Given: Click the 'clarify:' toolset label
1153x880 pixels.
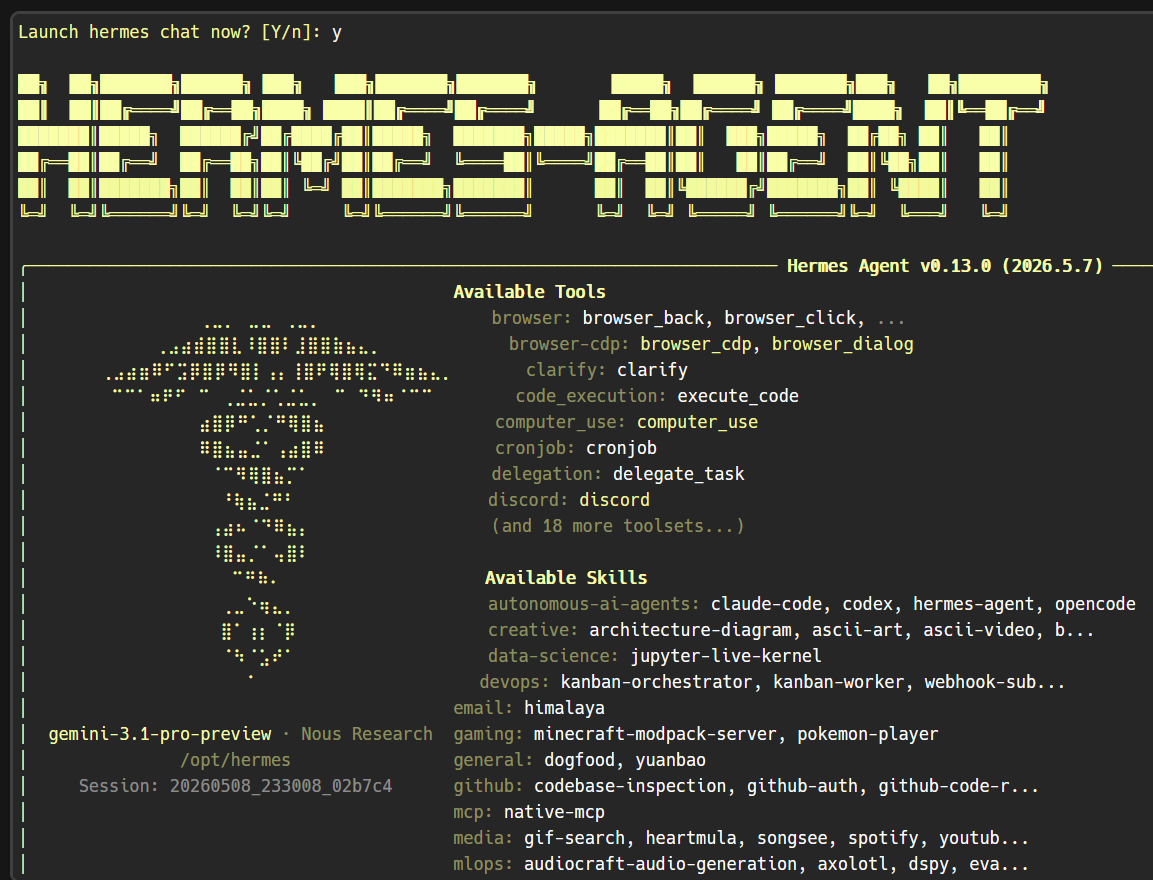Looking at the screenshot, I should [x=565, y=370].
